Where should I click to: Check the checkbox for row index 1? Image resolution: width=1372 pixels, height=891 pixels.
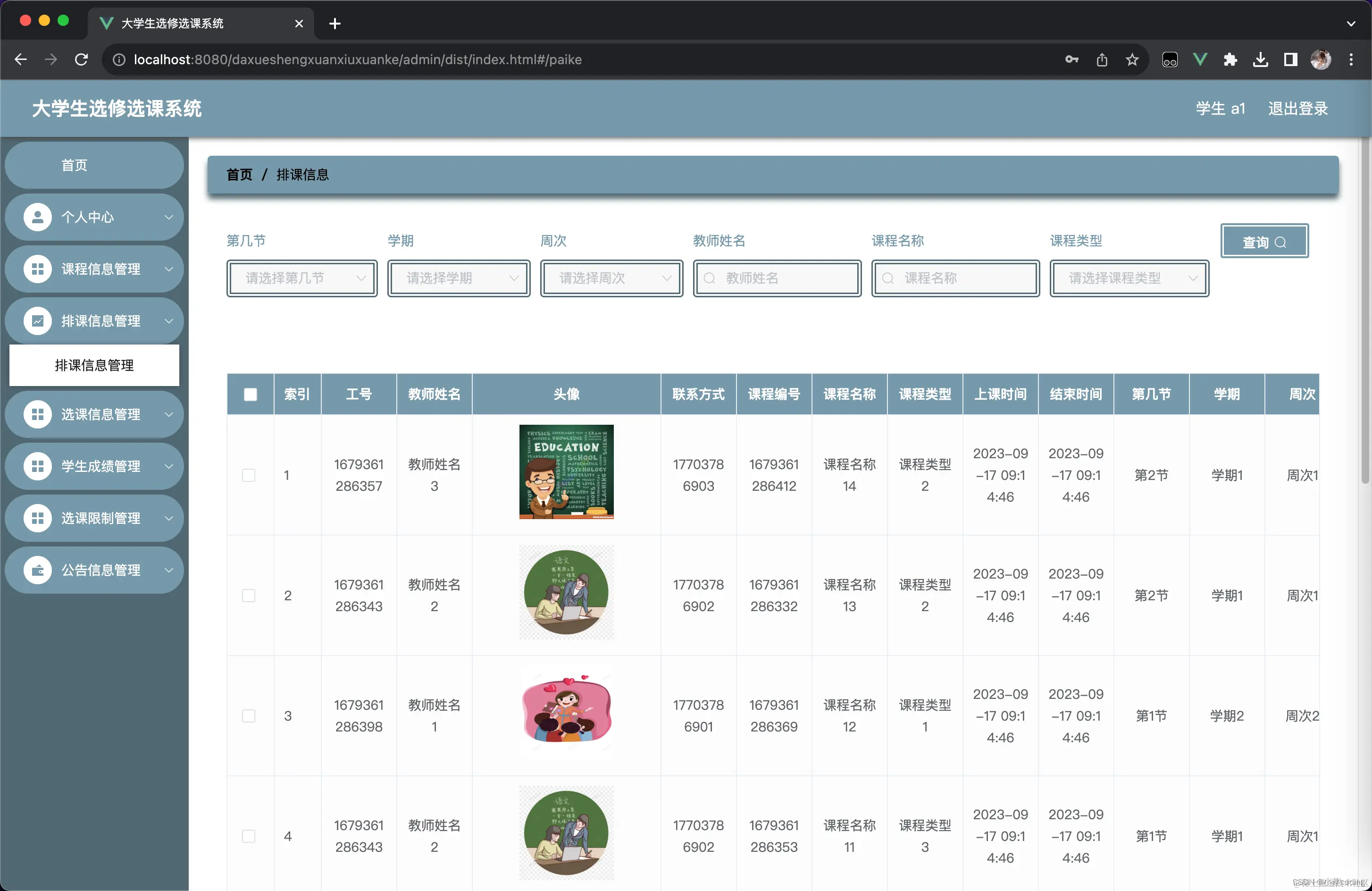(x=249, y=475)
